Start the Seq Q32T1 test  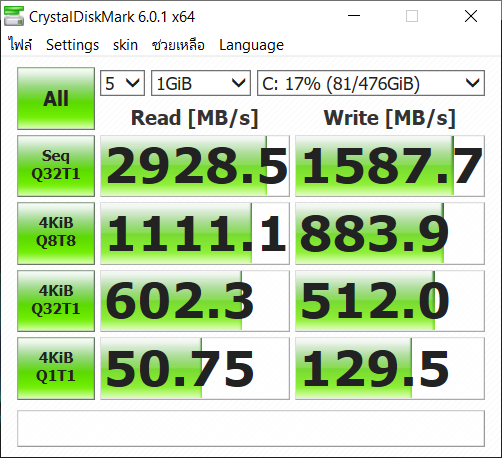point(56,166)
